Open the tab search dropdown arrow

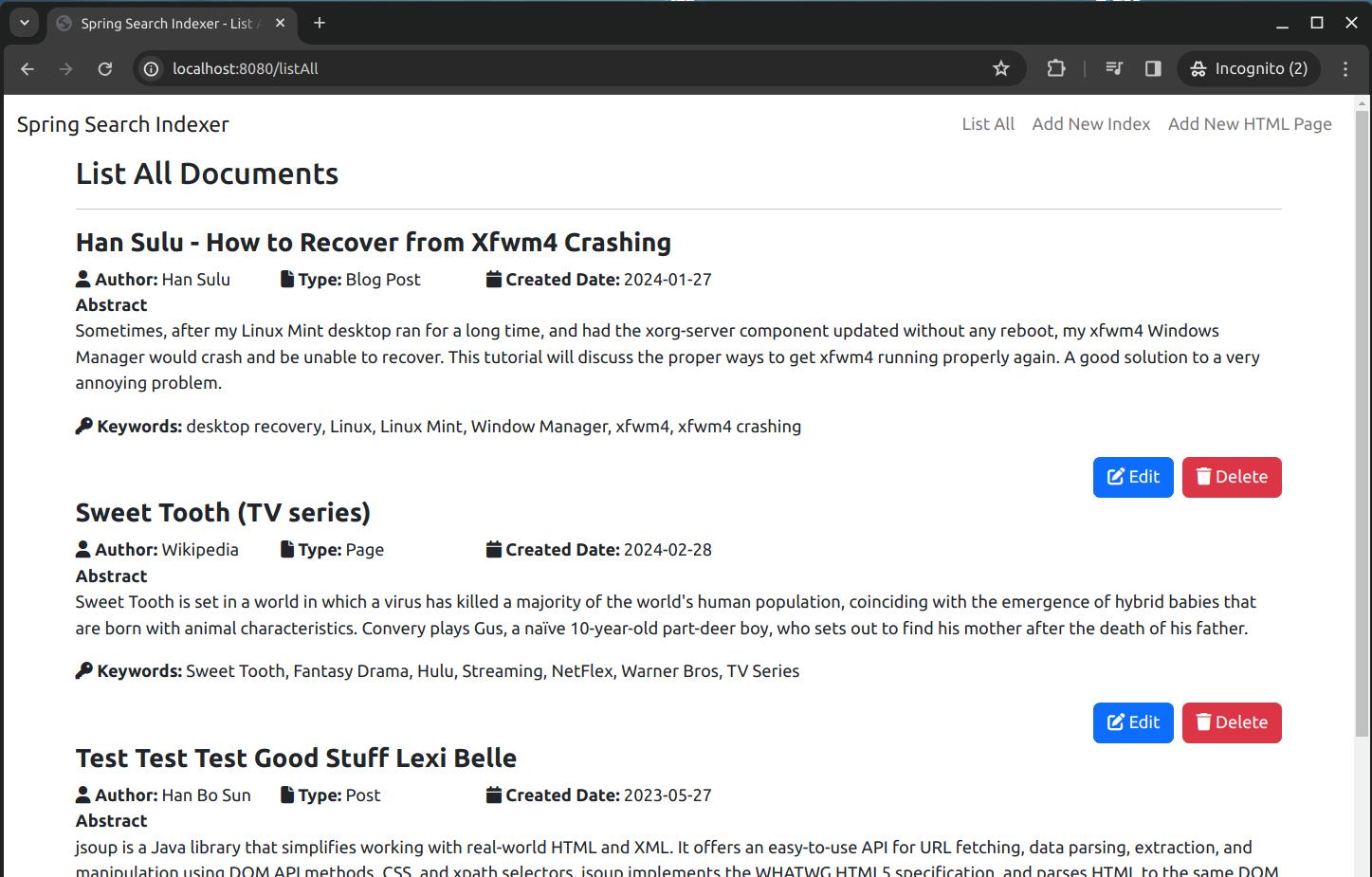(x=25, y=23)
